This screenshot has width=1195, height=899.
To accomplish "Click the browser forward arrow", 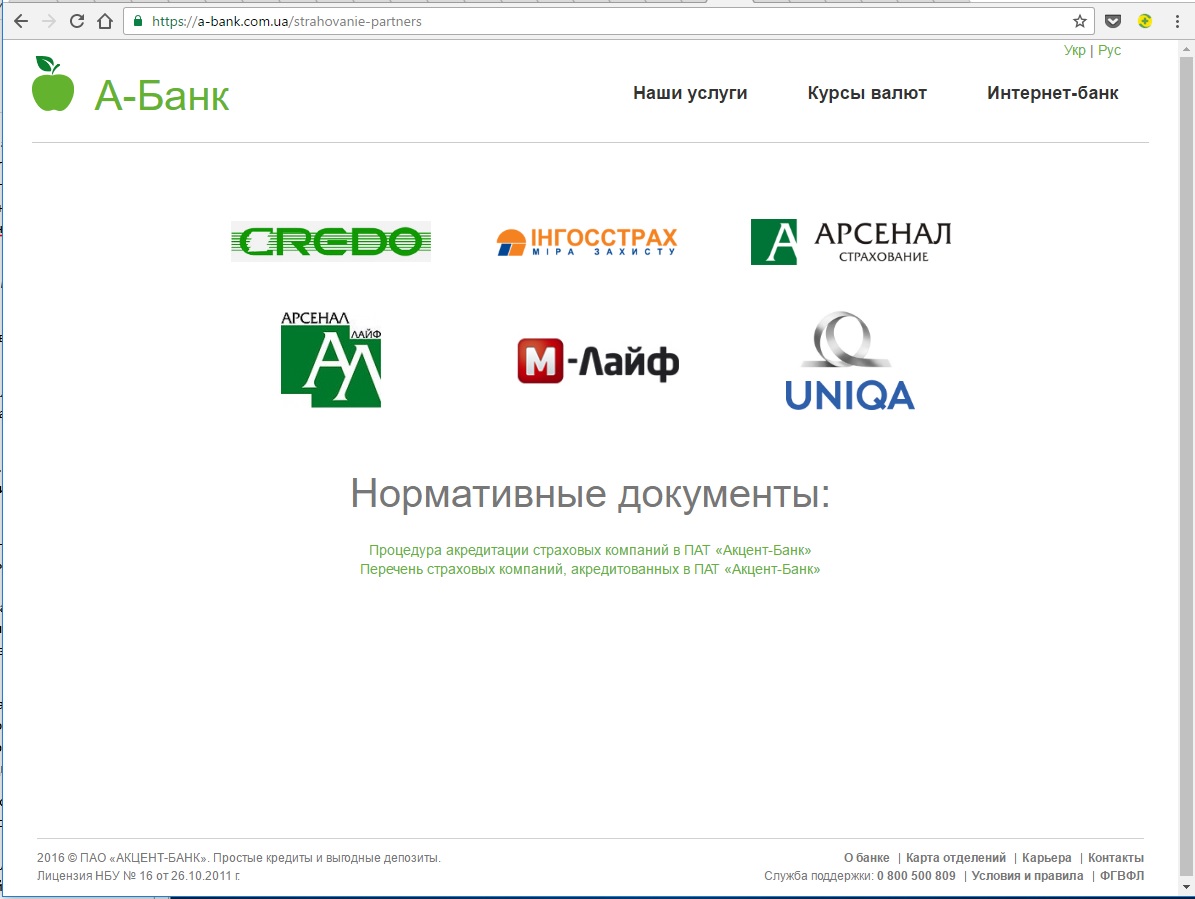I will tap(49, 21).
